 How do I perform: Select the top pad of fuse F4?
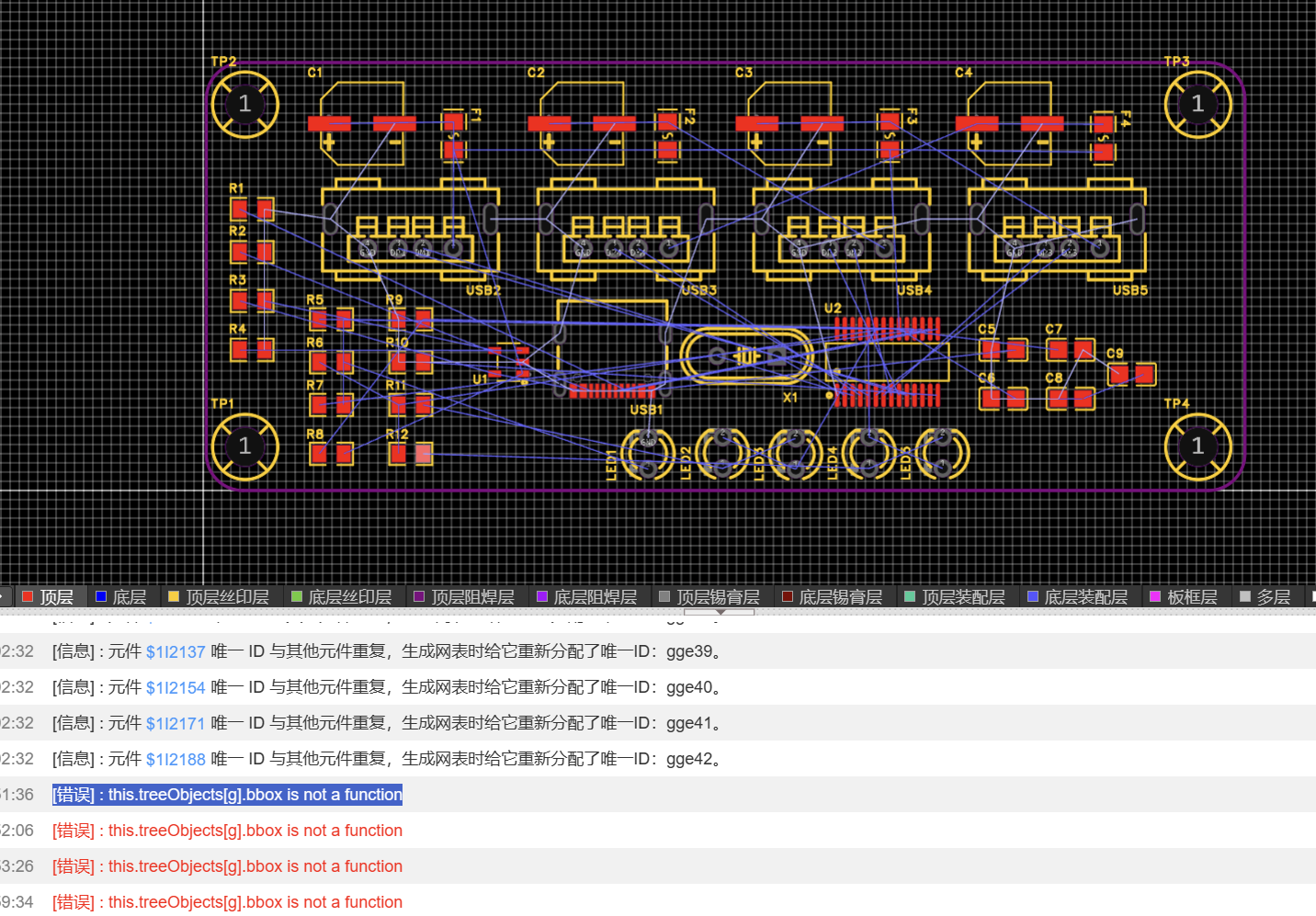[x=1104, y=124]
